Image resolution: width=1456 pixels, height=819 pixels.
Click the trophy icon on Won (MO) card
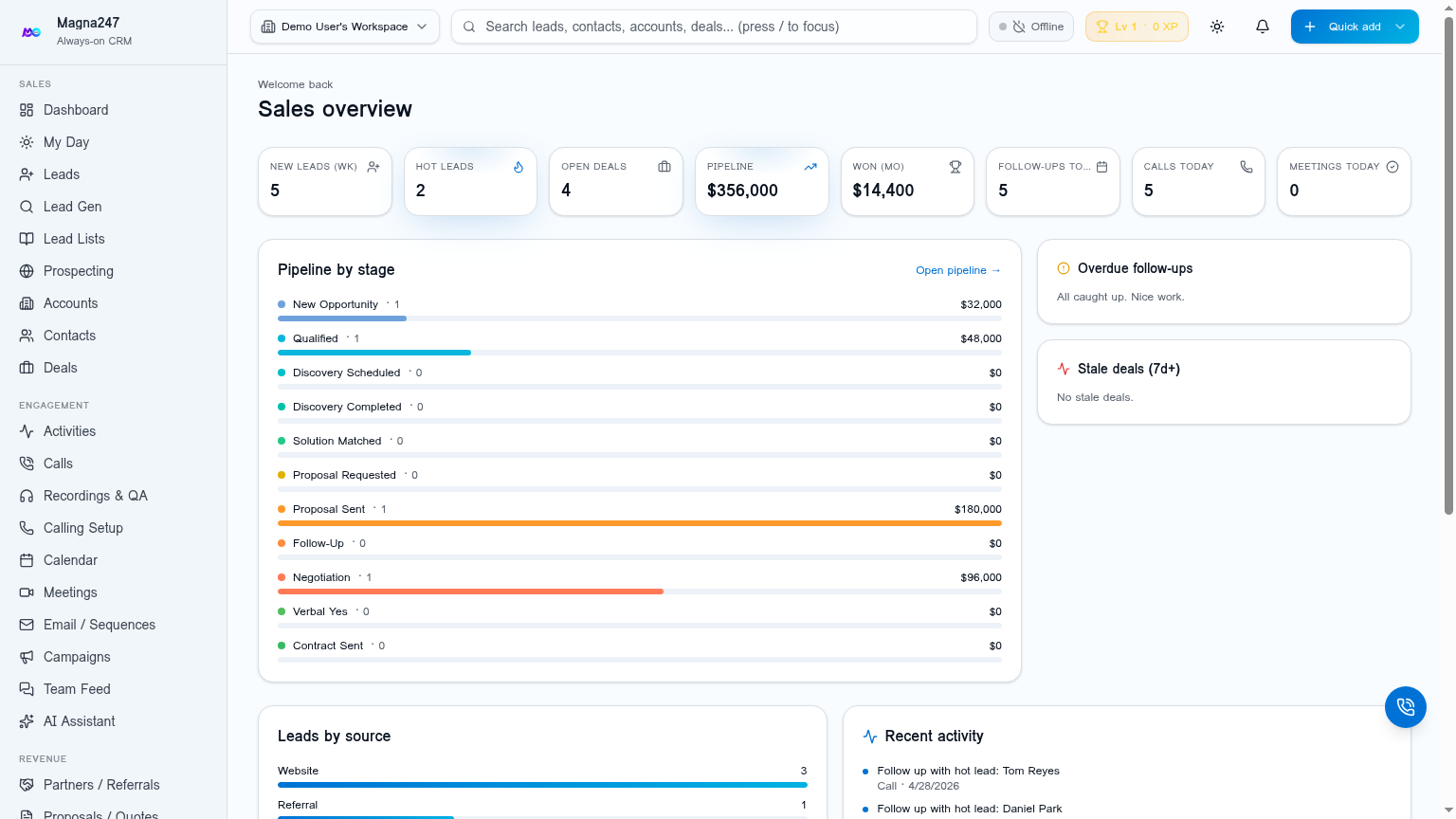[955, 167]
